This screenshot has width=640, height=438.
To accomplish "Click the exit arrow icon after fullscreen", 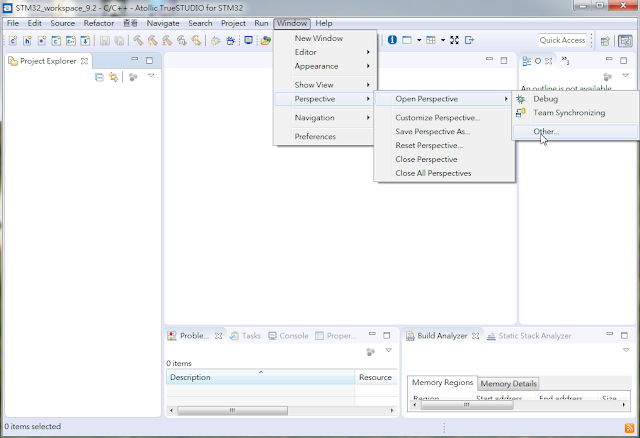I will pyautogui.click(x=469, y=40).
